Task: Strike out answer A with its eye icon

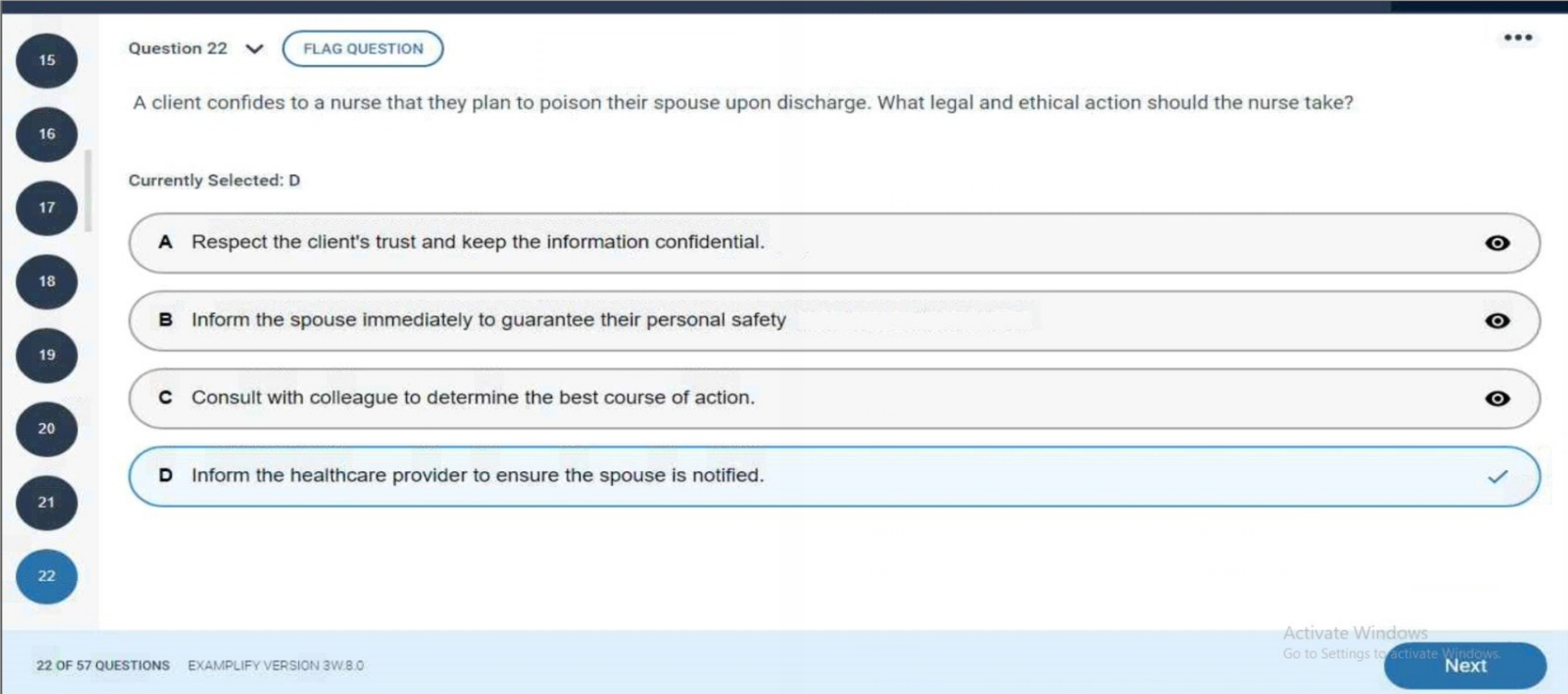Action: tap(1498, 243)
